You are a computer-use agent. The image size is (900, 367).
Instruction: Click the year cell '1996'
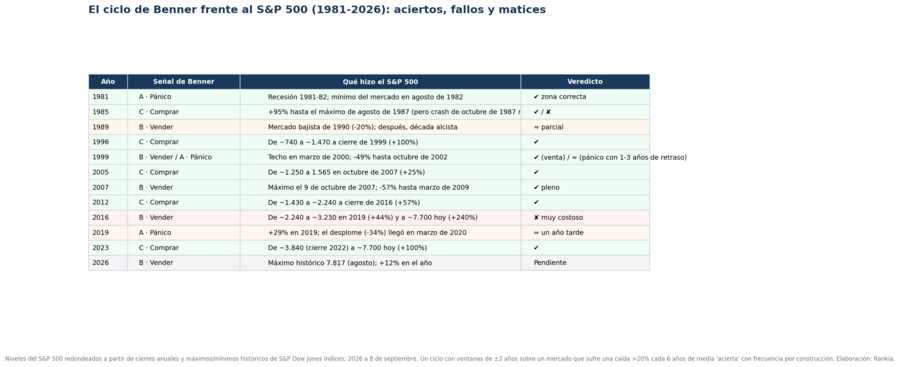coord(108,142)
